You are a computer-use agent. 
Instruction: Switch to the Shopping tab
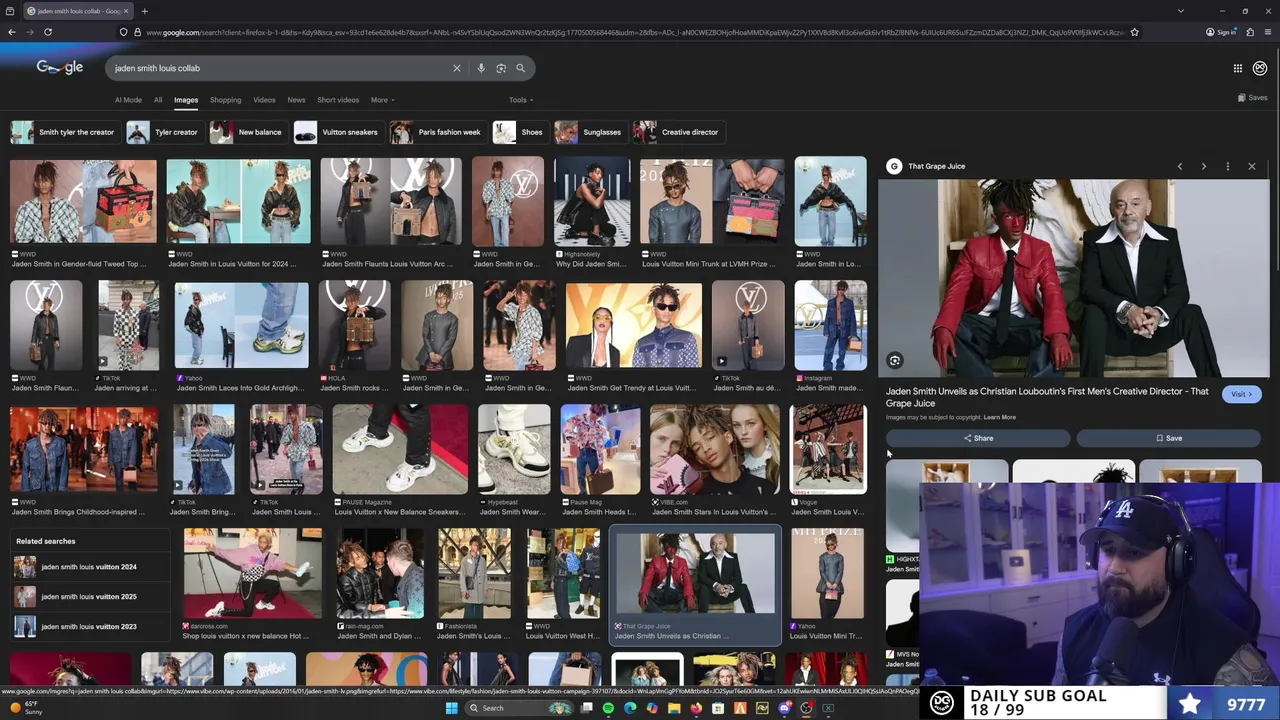tap(225, 100)
